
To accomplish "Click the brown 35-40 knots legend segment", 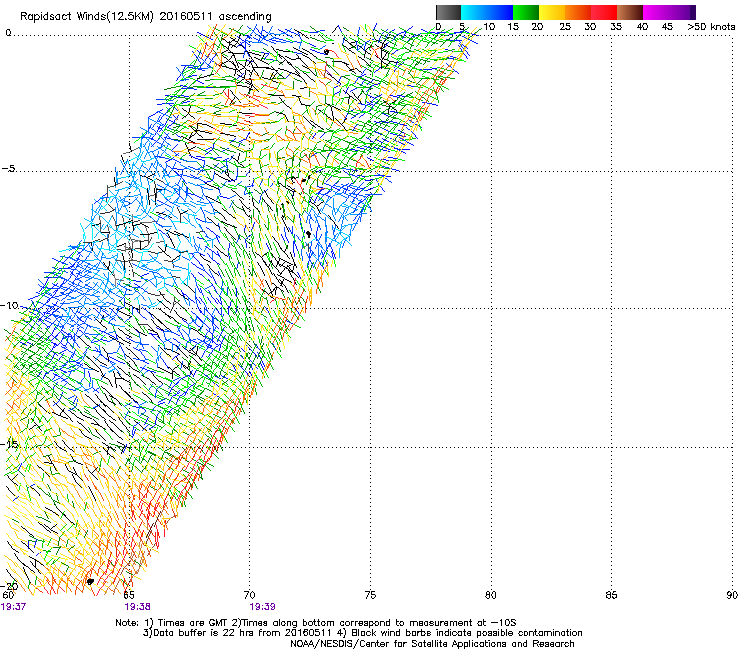I will point(630,12).
